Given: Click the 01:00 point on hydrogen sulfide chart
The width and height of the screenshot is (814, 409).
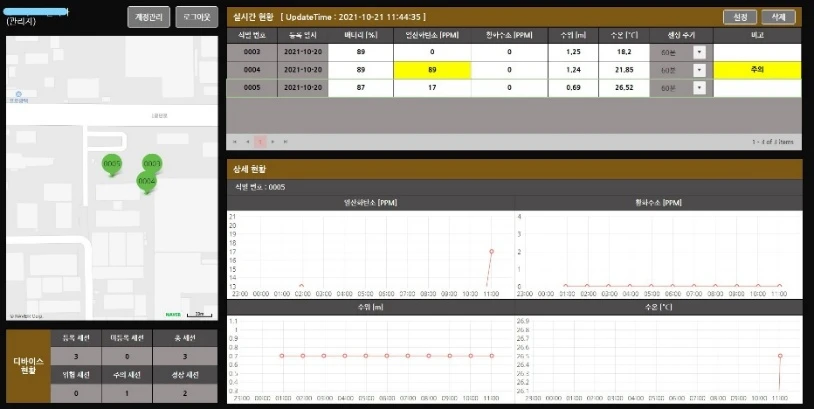Looking at the screenshot, I should (566, 285).
